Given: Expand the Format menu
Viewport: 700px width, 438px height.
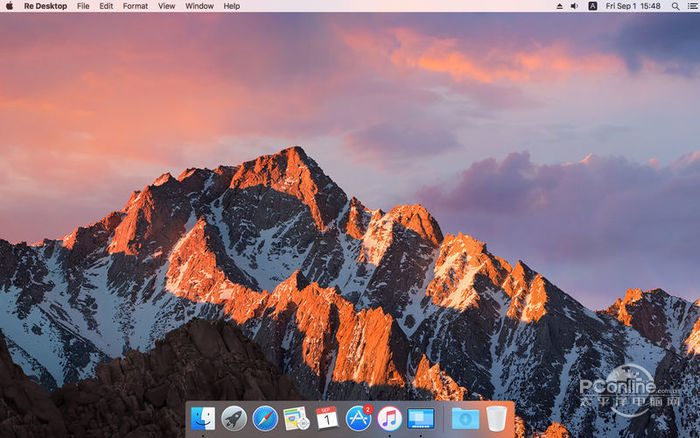Looking at the screenshot, I should point(135,6).
